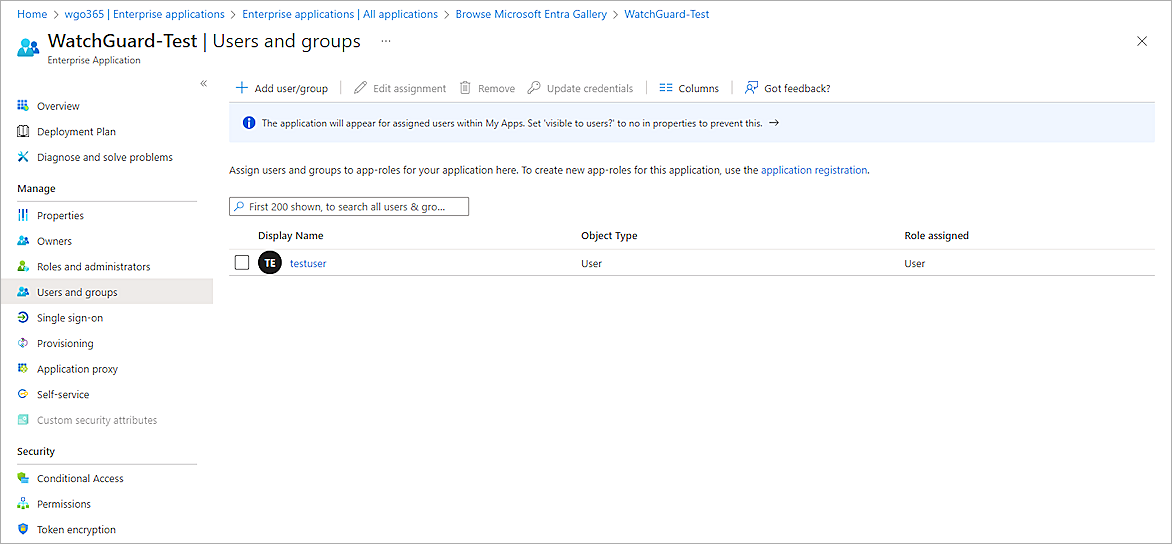
Task: Click the Single sign-on icon
Action: click(x=22, y=318)
